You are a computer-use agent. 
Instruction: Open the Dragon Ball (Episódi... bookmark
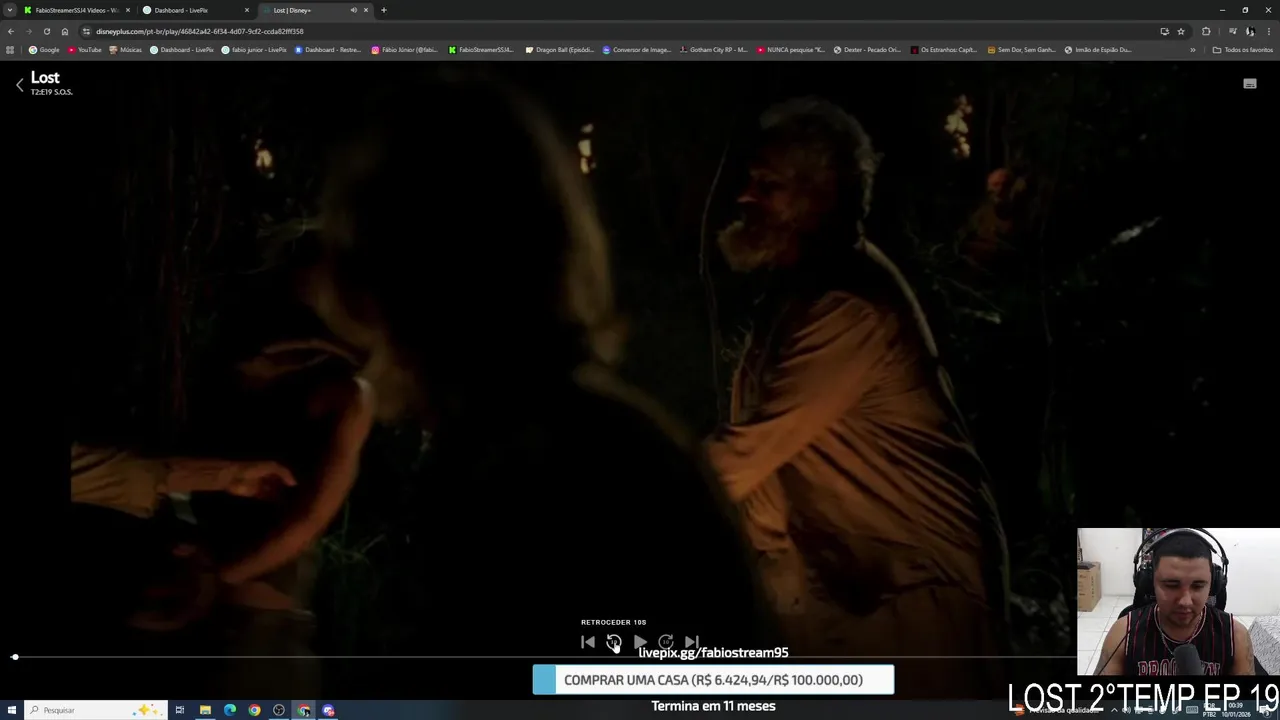coord(560,50)
